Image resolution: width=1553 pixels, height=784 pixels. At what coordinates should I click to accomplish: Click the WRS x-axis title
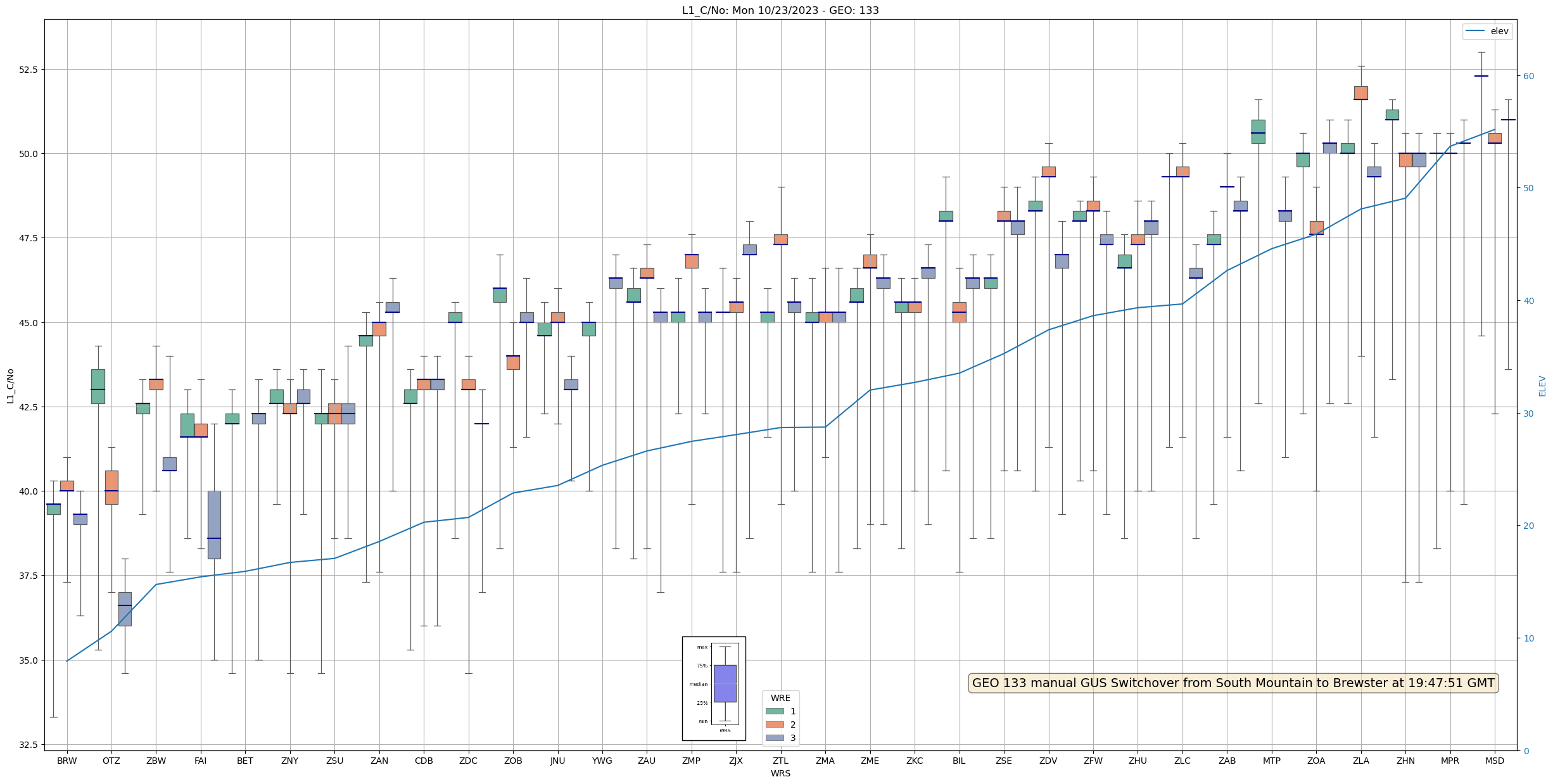pos(780,773)
